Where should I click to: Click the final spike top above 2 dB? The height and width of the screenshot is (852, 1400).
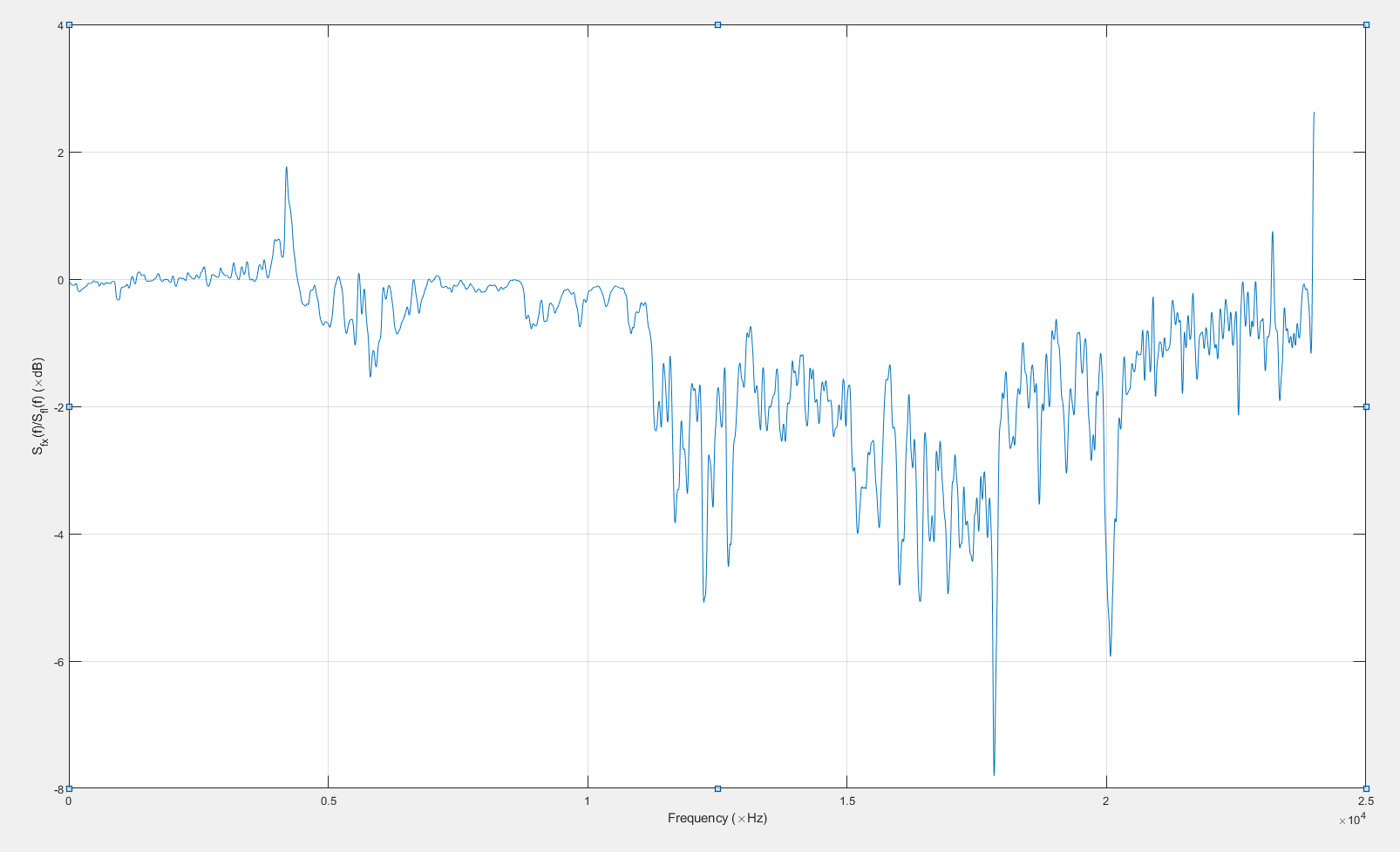[x=1314, y=113]
